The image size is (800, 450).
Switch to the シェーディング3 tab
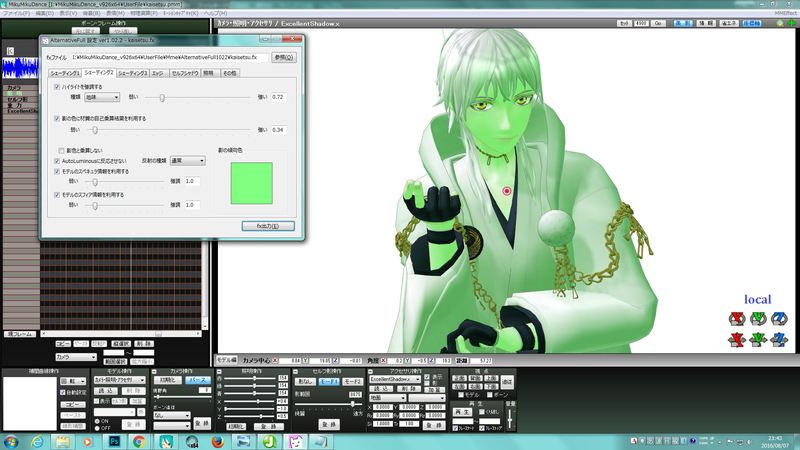point(133,73)
